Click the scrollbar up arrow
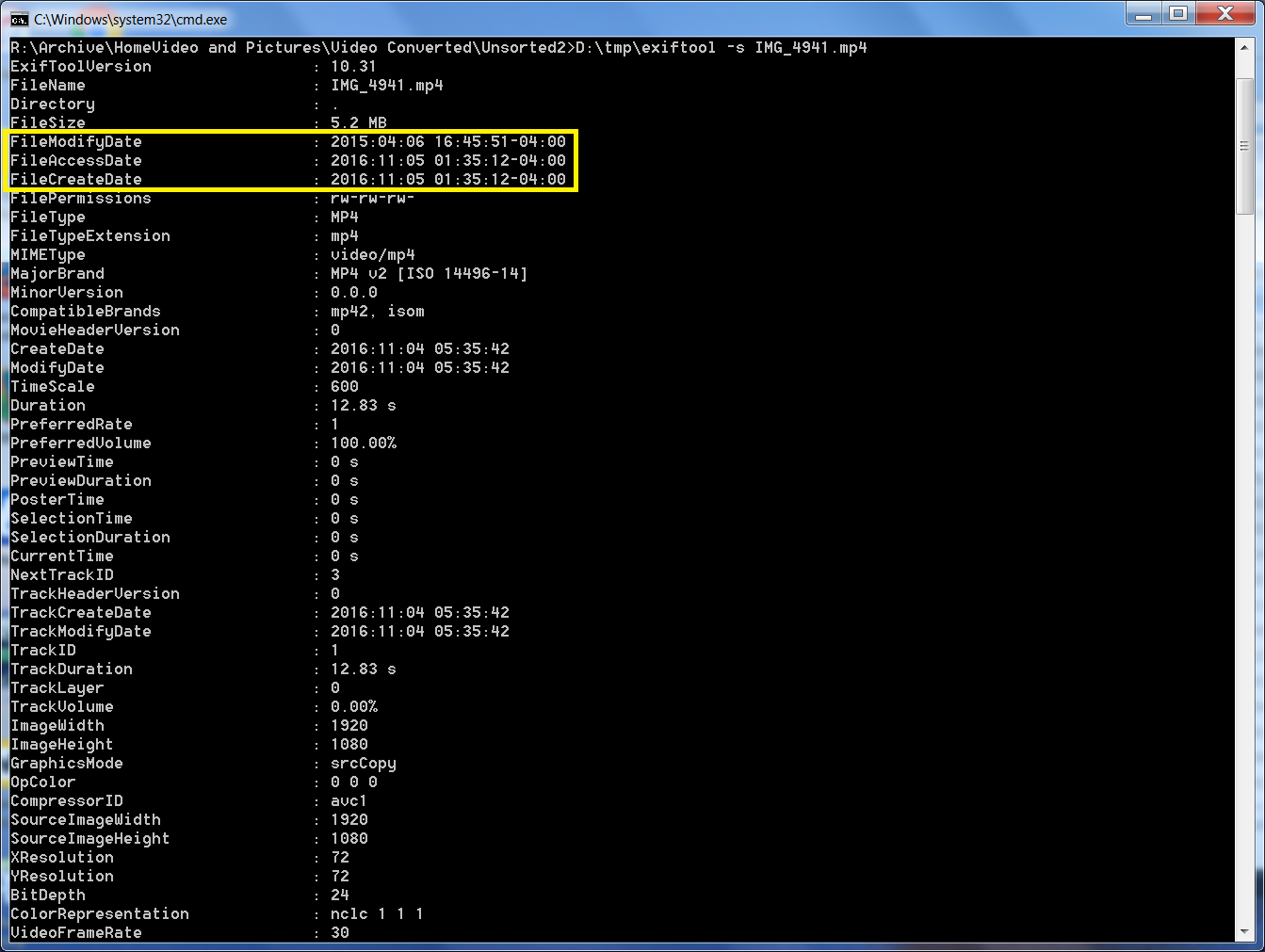The width and height of the screenshot is (1265, 952). tap(1244, 48)
